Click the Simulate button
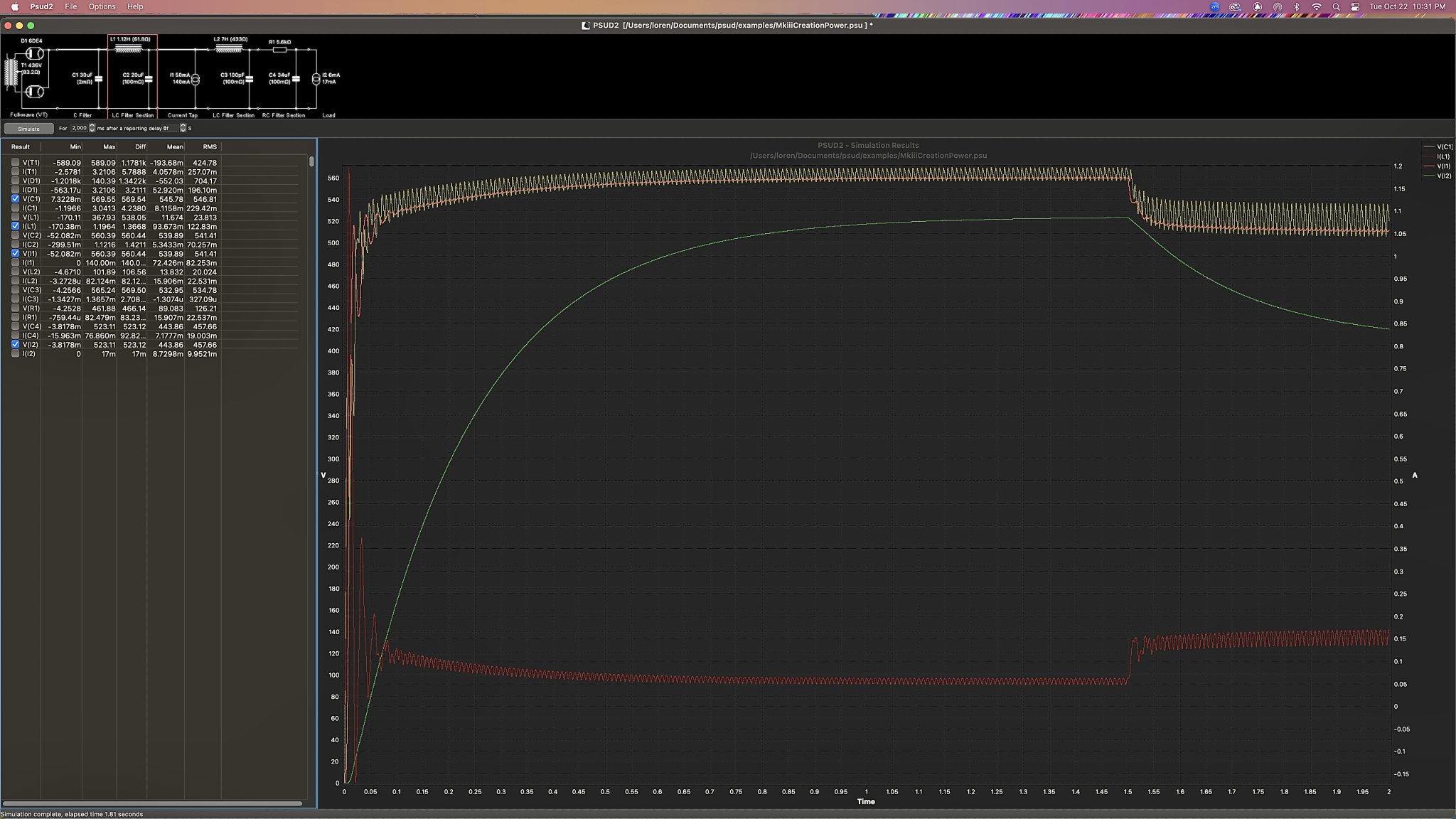1456x819 pixels. [x=28, y=129]
